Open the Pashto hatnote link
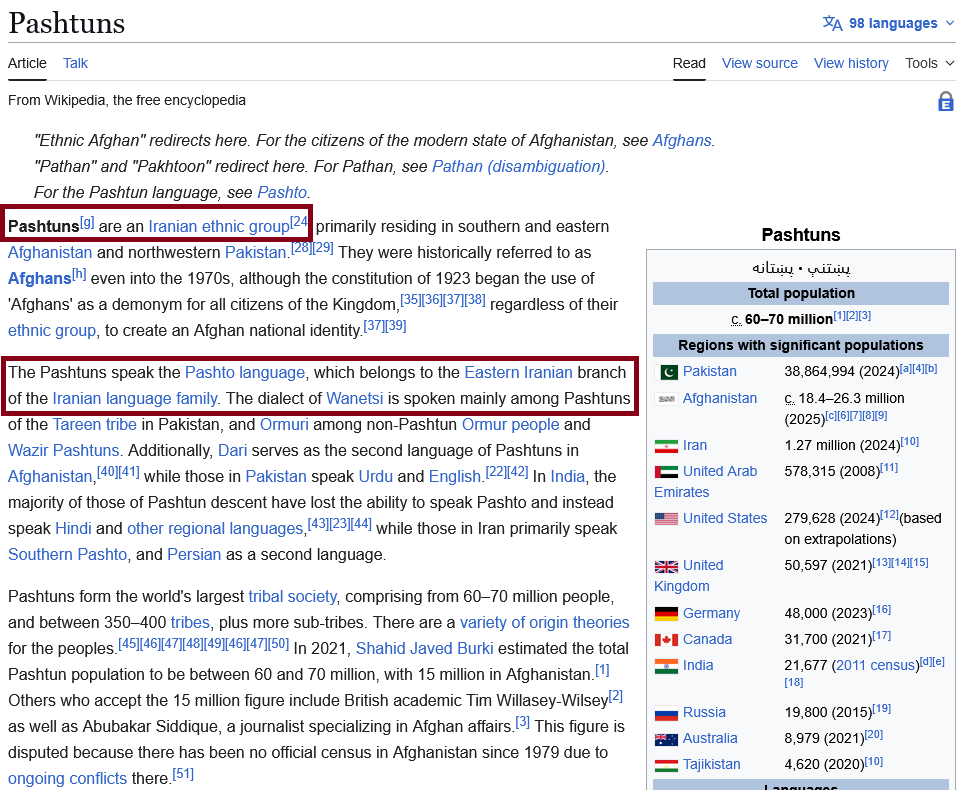The width and height of the screenshot is (970, 790). click(282, 192)
